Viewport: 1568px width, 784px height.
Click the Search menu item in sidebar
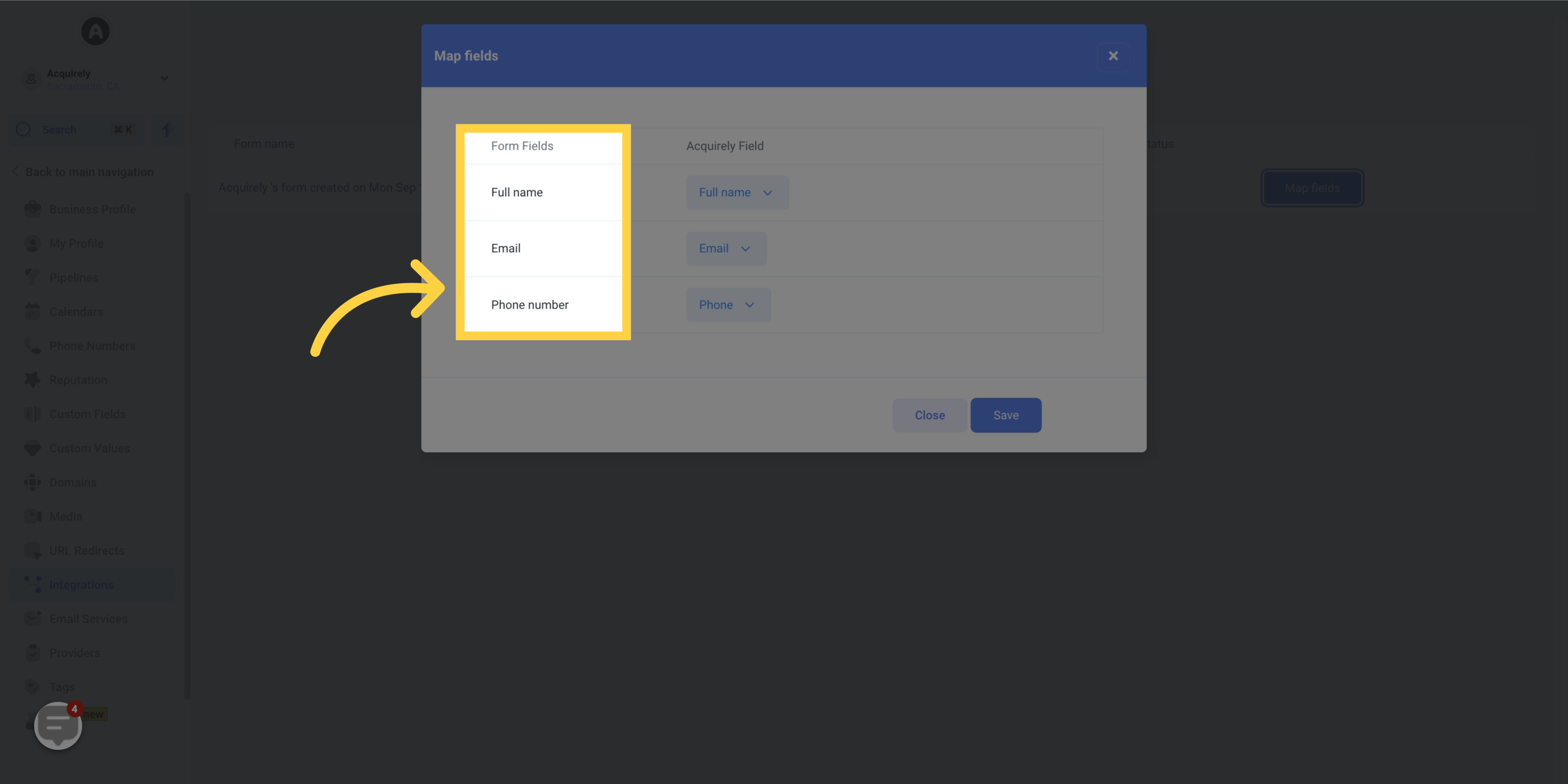coord(76,129)
